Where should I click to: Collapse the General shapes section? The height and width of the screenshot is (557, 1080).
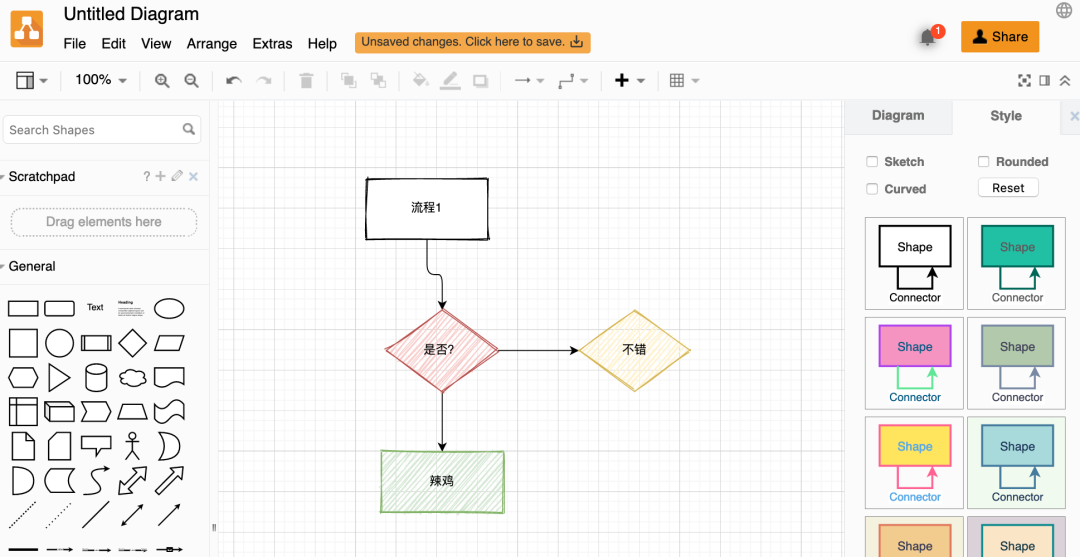(32, 267)
